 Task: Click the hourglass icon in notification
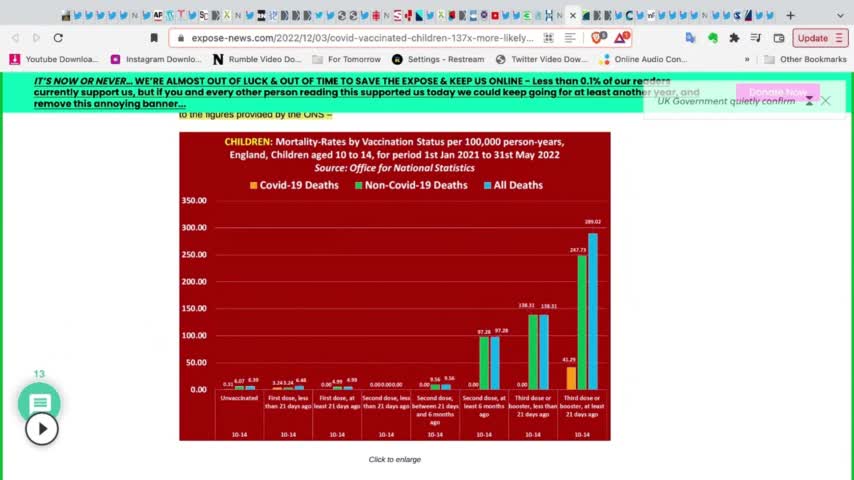click(809, 101)
